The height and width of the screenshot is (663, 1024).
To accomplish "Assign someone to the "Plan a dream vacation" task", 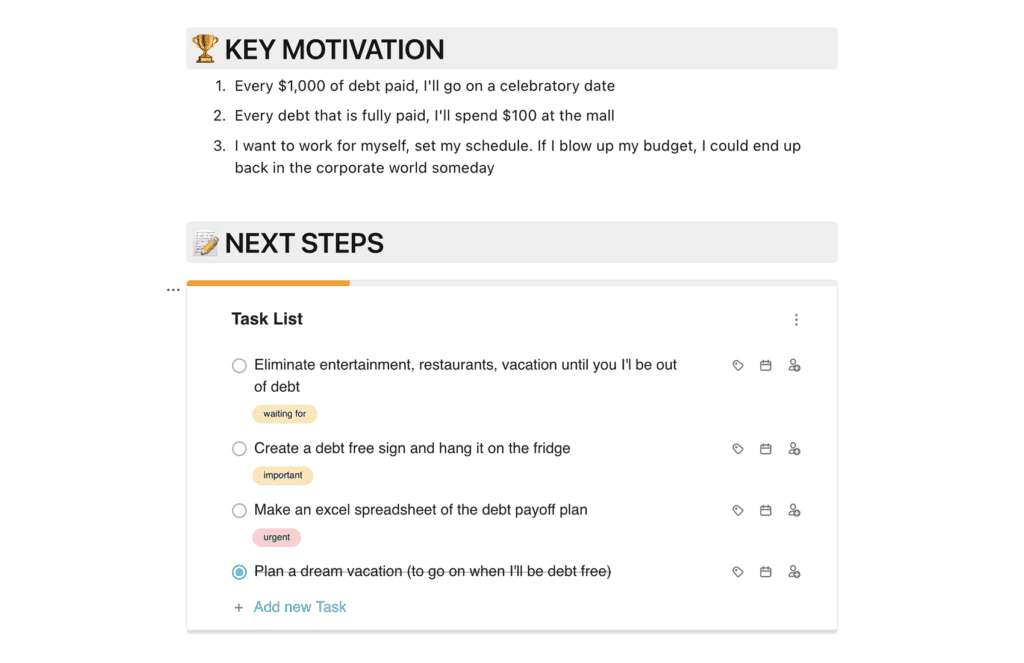I will click(x=795, y=571).
